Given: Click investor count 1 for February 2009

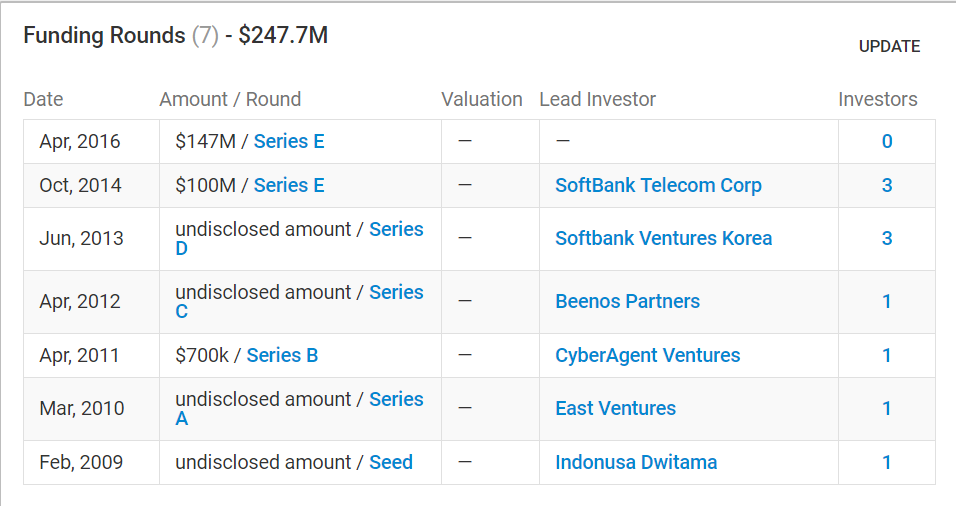Looking at the screenshot, I should (887, 463).
